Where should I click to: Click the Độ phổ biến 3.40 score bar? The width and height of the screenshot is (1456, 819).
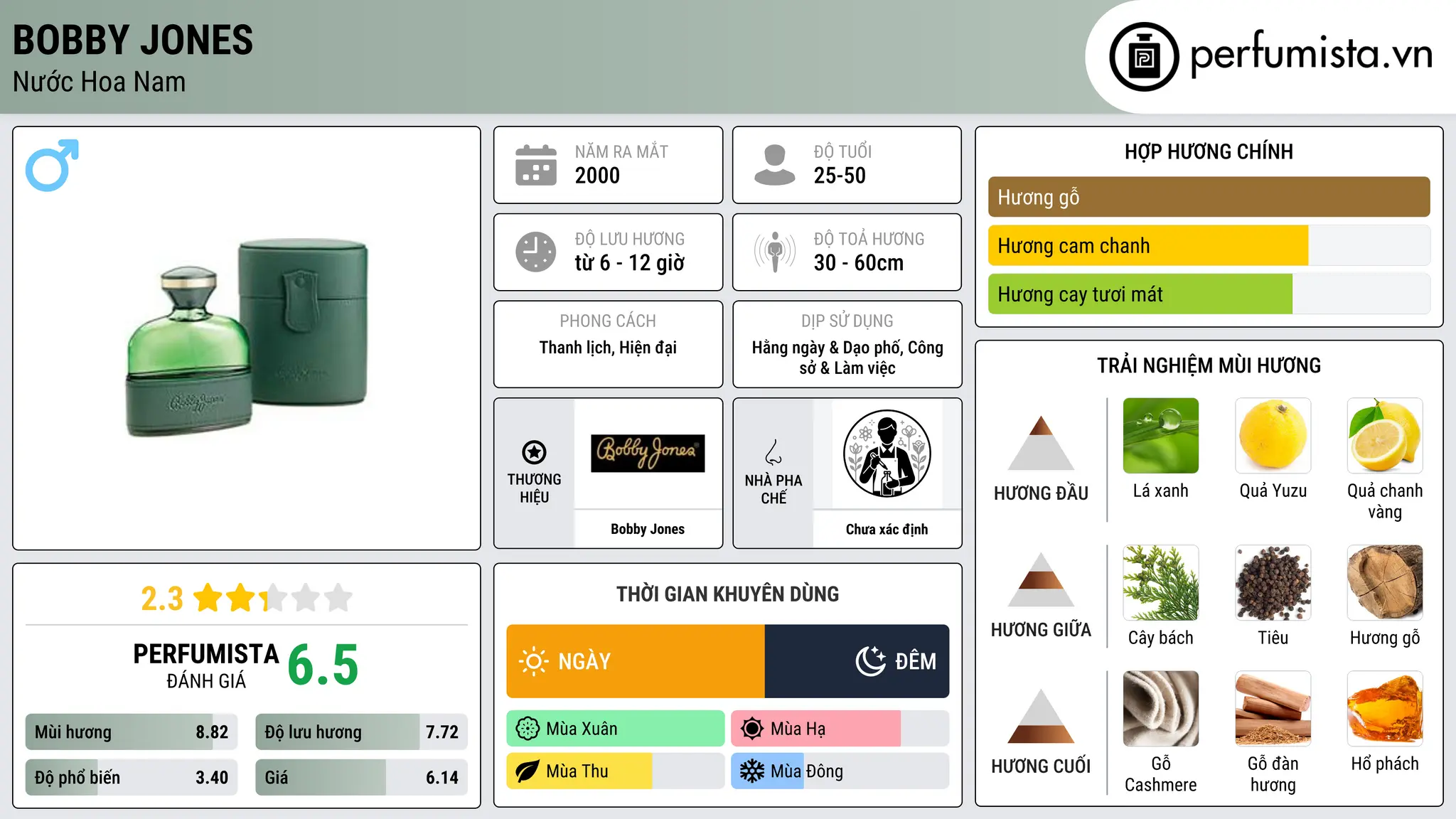[132, 777]
